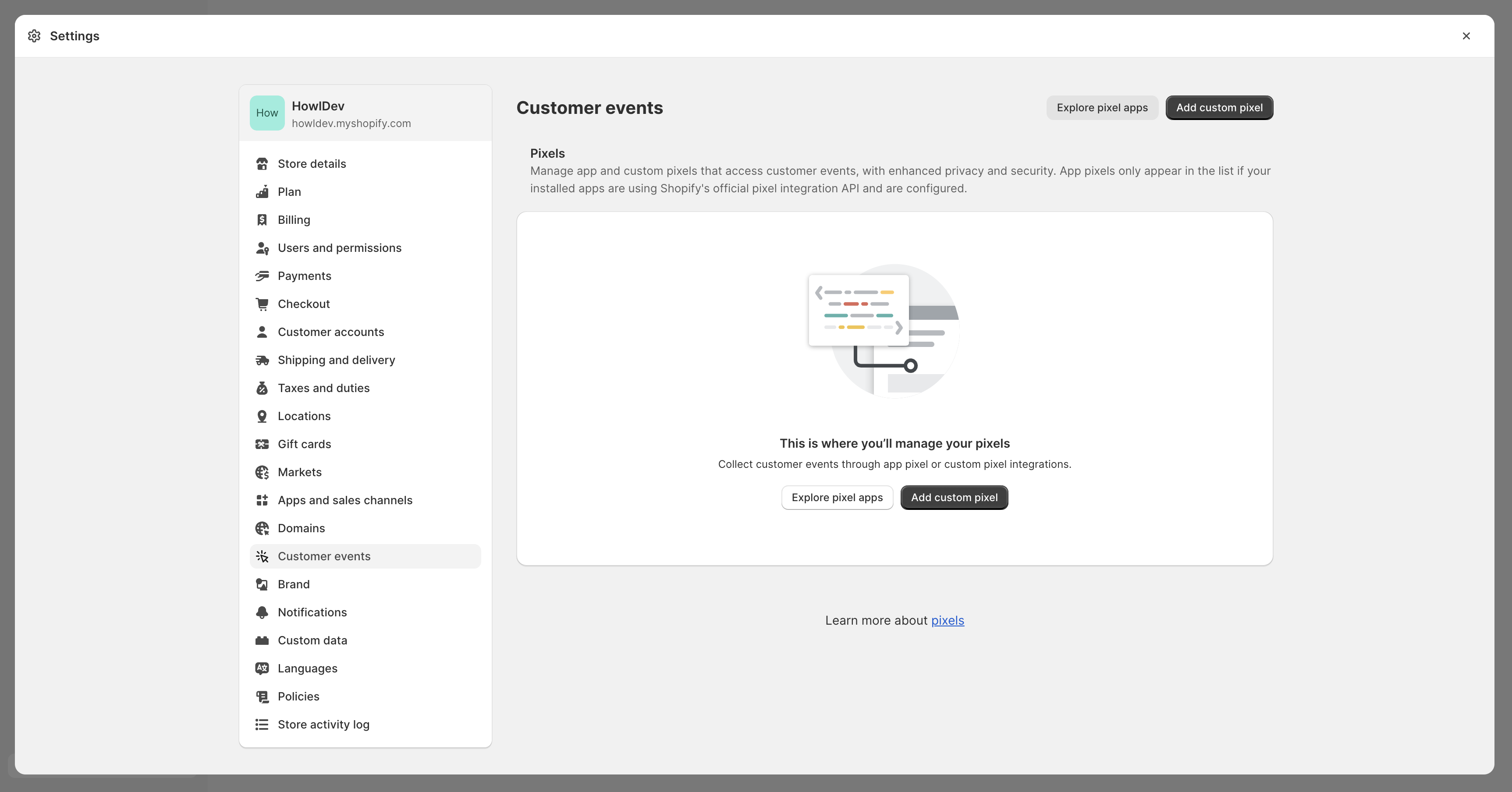The image size is (1512, 792).
Task: Click the Markets globe icon
Action: (262, 472)
